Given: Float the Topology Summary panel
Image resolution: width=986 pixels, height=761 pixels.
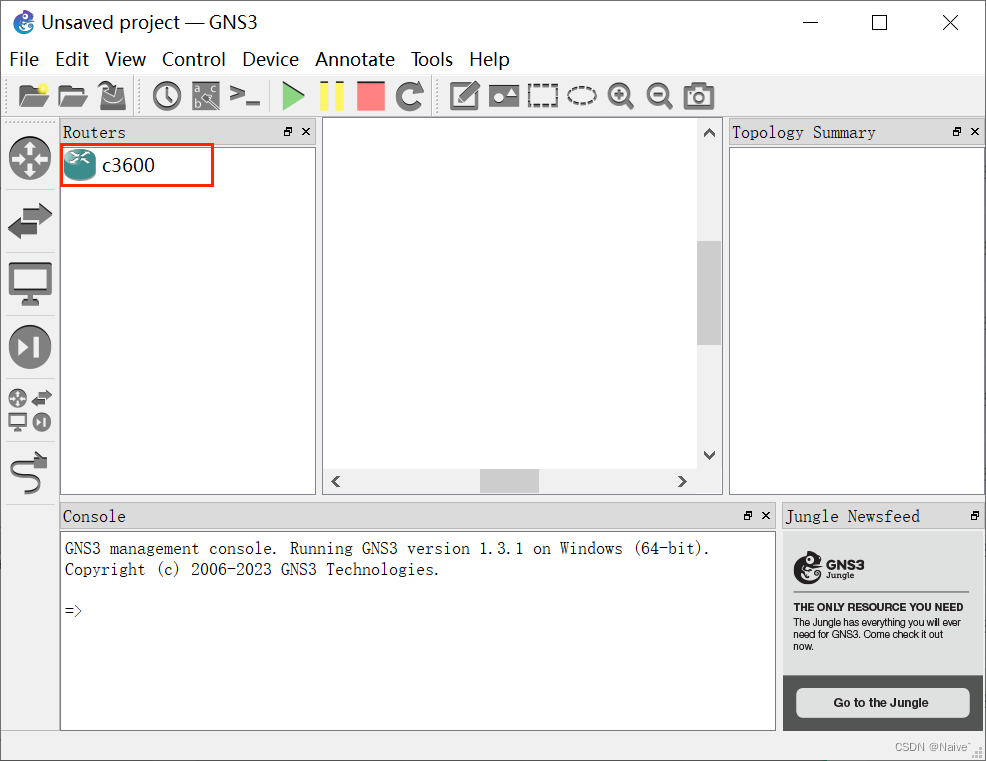Looking at the screenshot, I should click(957, 131).
